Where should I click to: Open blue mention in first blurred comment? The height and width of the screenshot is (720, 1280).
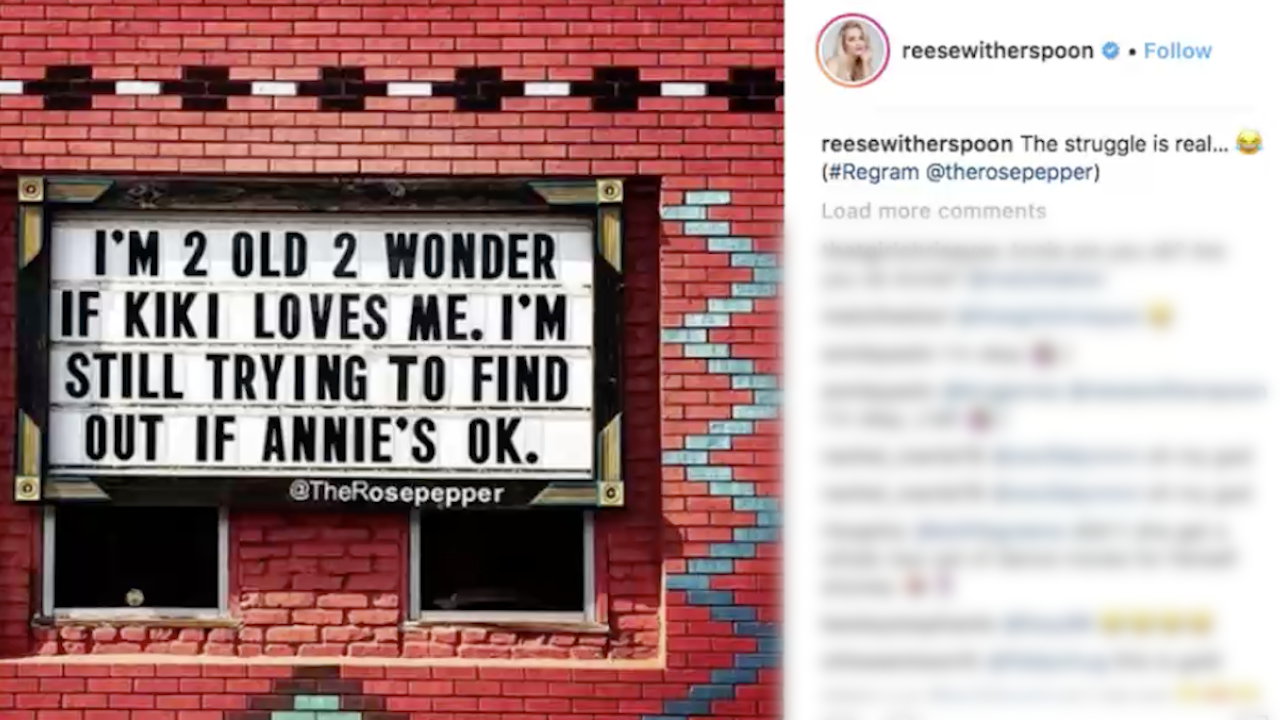[x=1034, y=279]
